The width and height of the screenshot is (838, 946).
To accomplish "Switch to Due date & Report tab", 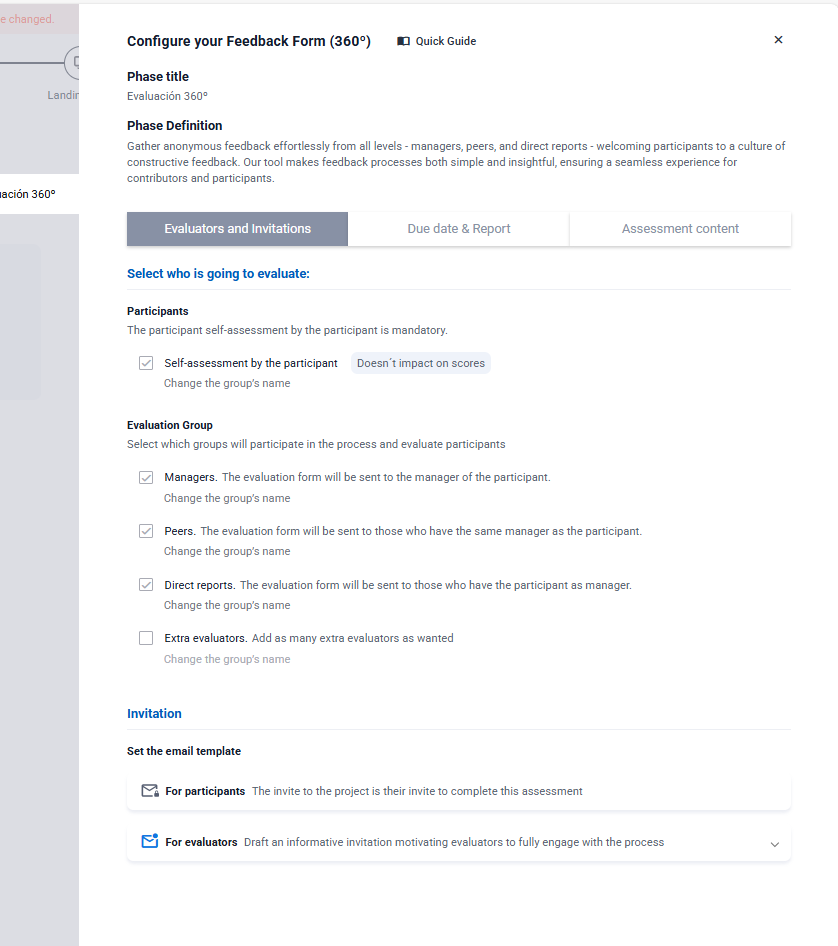I will coord(459,229).
